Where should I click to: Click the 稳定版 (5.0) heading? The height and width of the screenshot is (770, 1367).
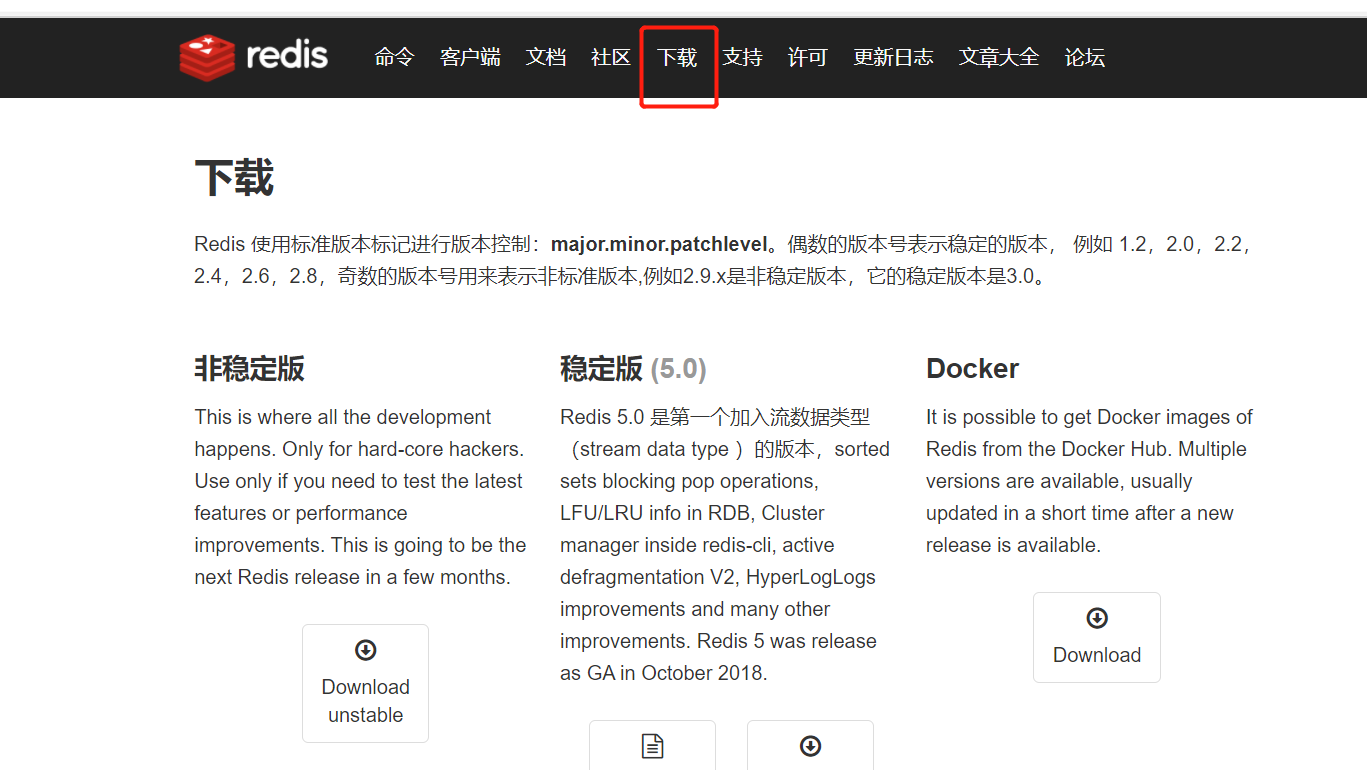[633, 369]
